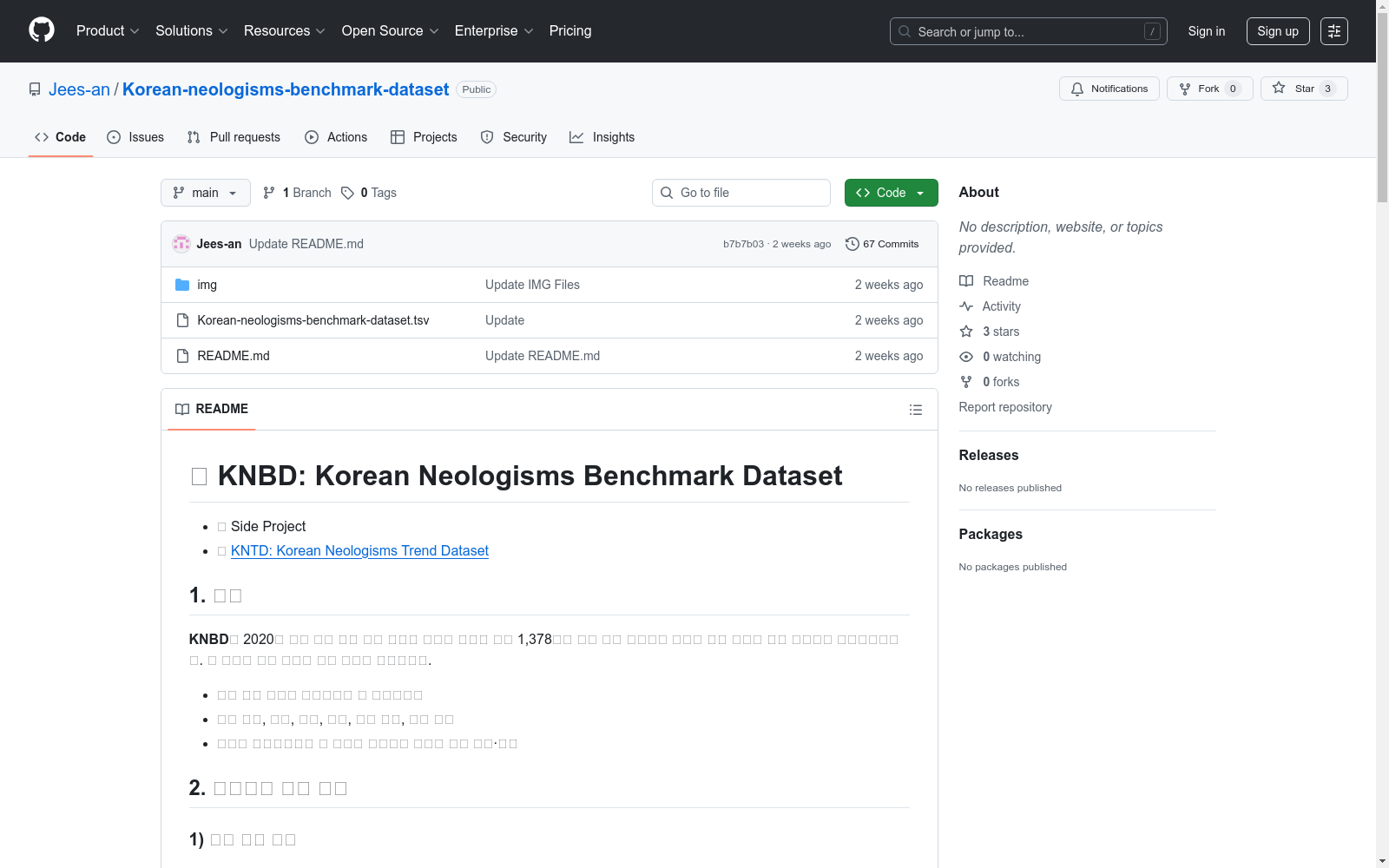The width and height of the screenshot is (1389, 868).
Task: Open the Resources dropdown
Action: point(285,31)
